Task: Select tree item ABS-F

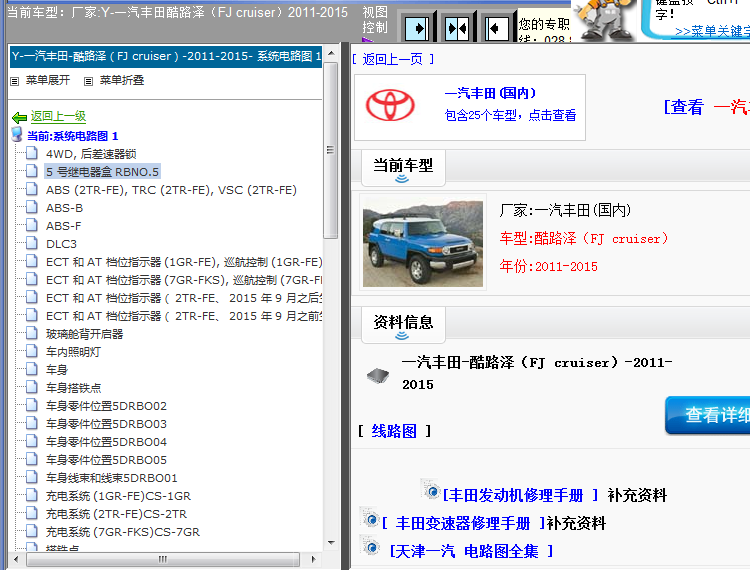Action: point(64,226)
